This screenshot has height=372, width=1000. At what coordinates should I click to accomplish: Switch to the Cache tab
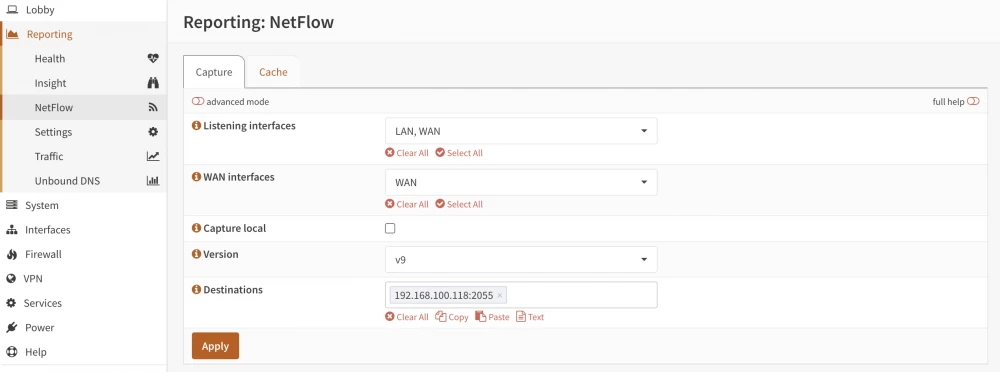tap(273, 72)
